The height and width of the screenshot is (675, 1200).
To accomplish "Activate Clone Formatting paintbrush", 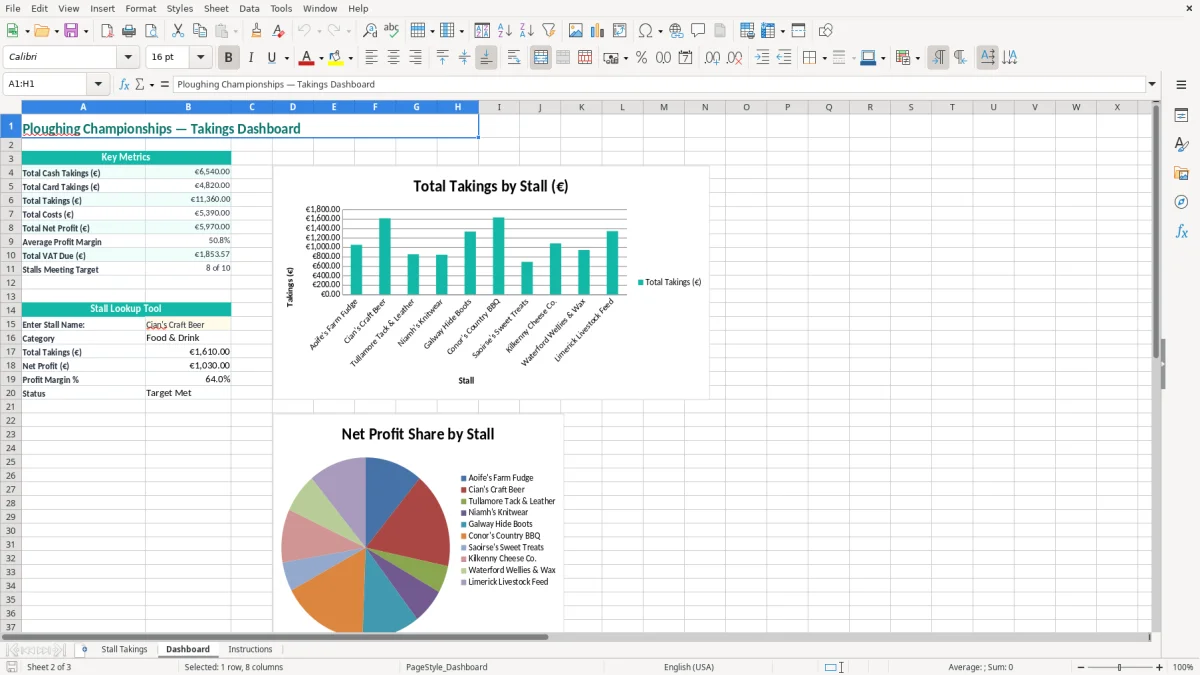I will tap(257, 31).
